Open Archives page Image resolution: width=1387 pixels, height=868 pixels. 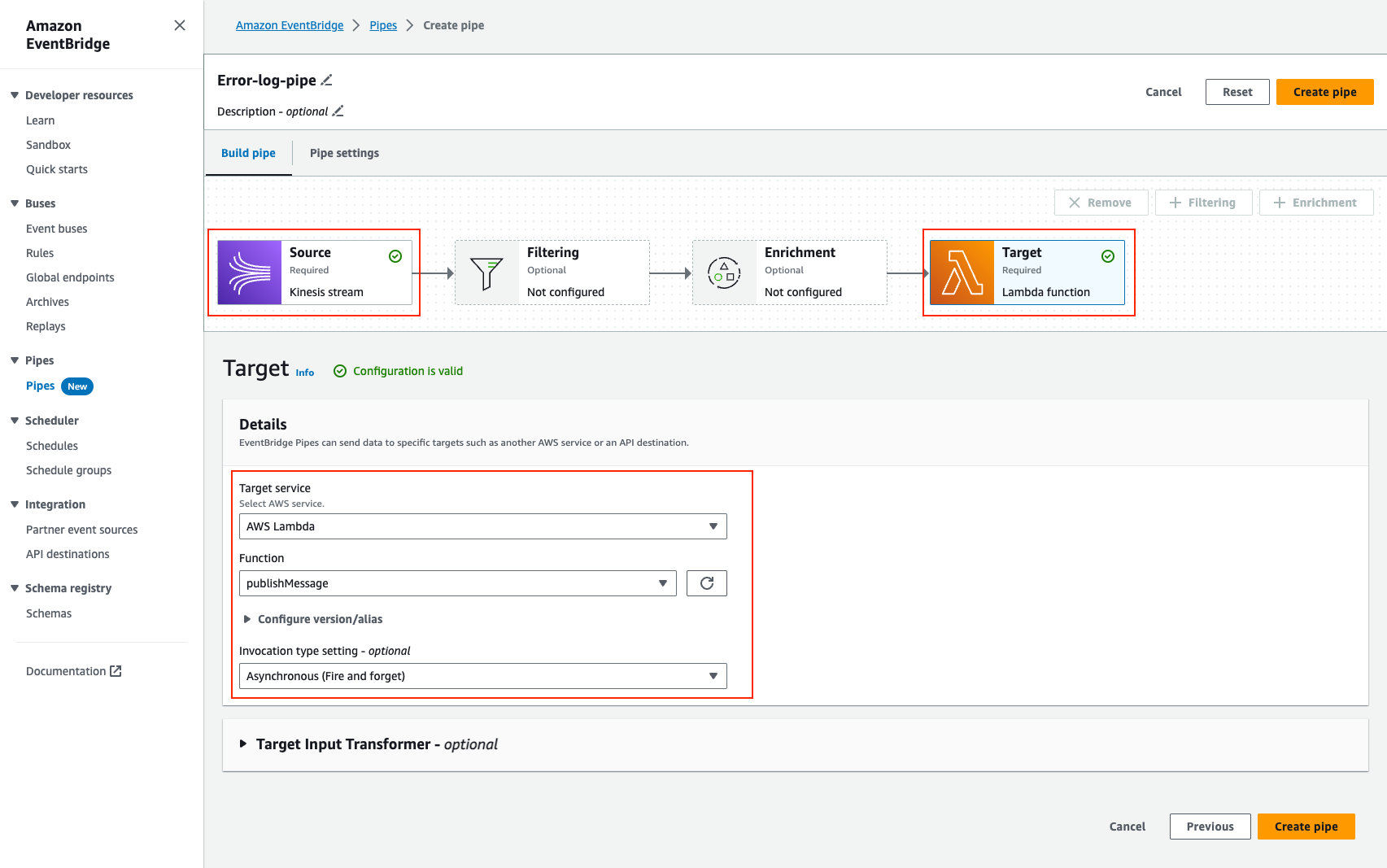click(x=47, y=302)
